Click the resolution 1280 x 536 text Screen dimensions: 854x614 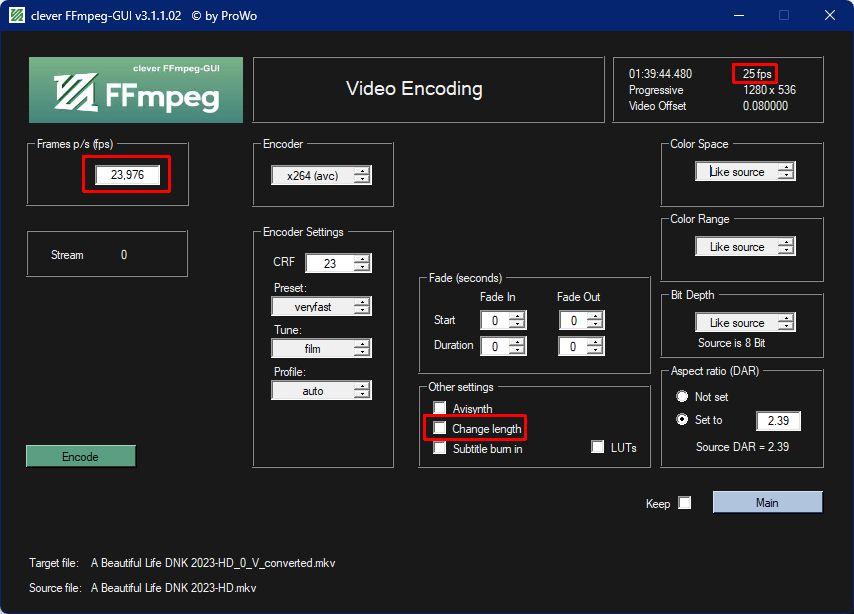769,90
